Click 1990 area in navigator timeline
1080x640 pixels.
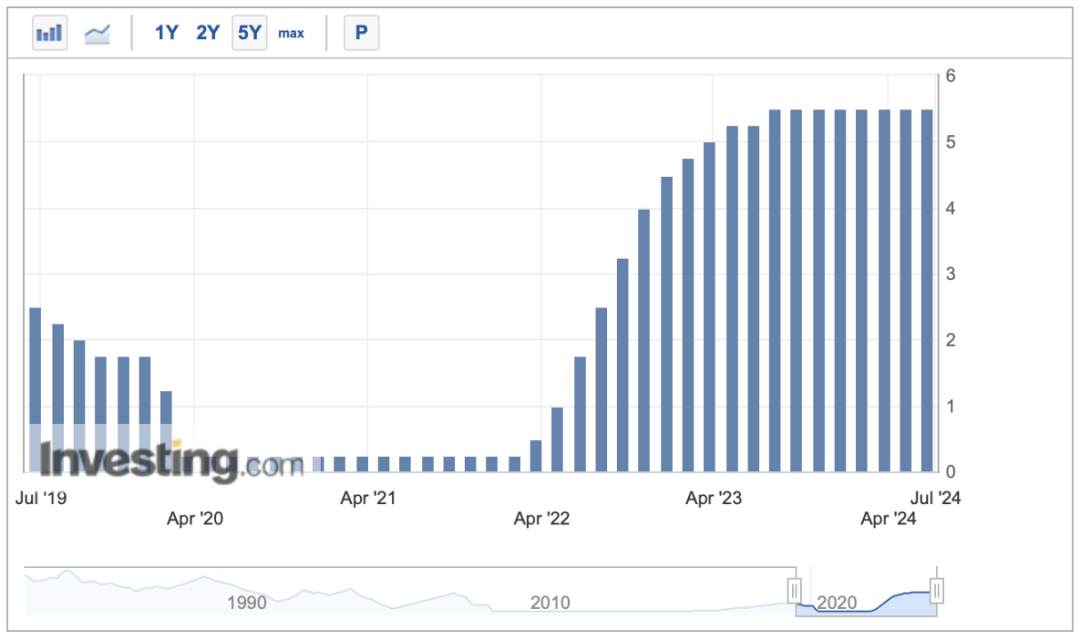(246, 602)
